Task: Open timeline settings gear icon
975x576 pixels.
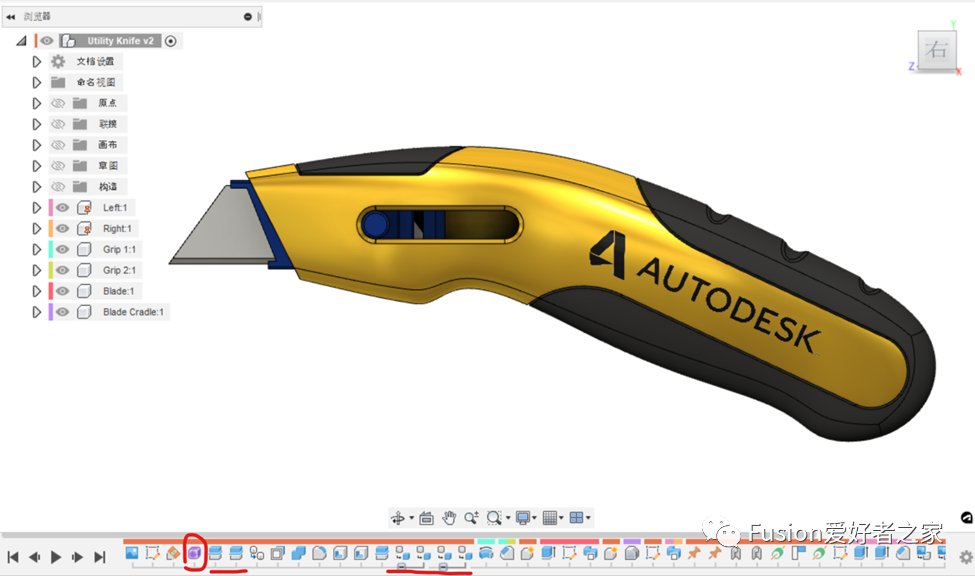Action: [x=965, y=557]
